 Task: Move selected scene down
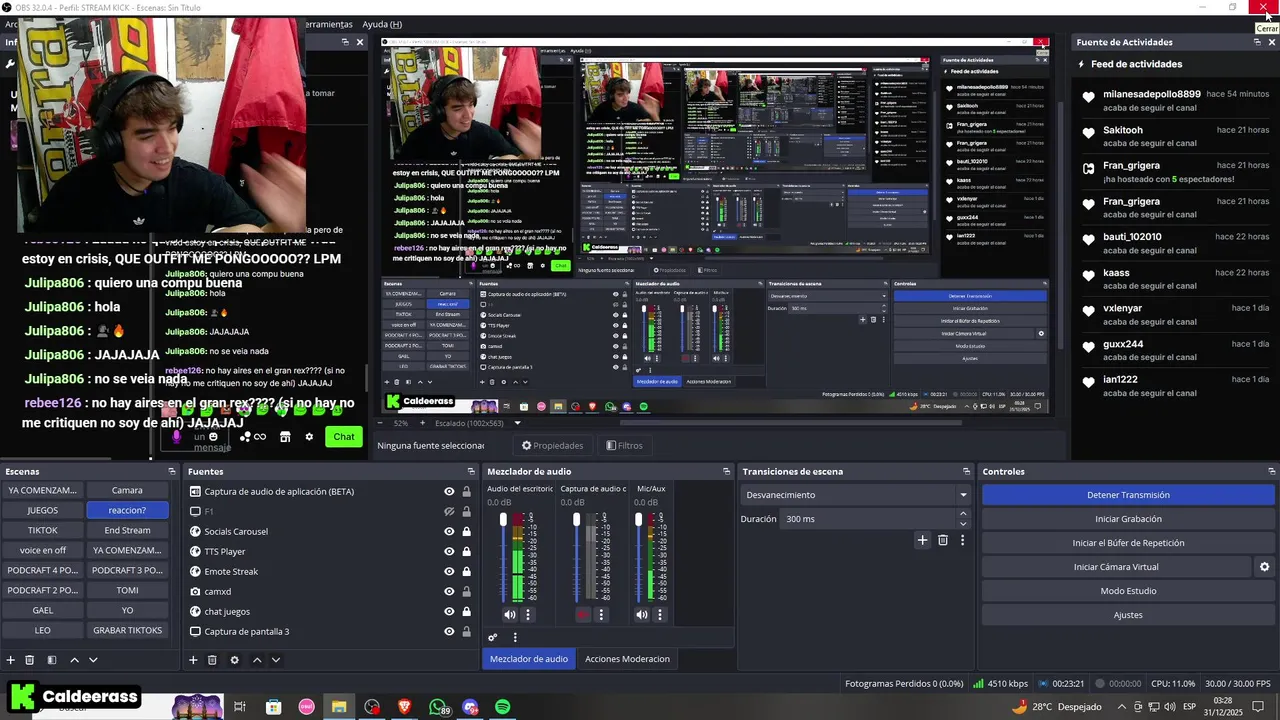pos(93,660)
